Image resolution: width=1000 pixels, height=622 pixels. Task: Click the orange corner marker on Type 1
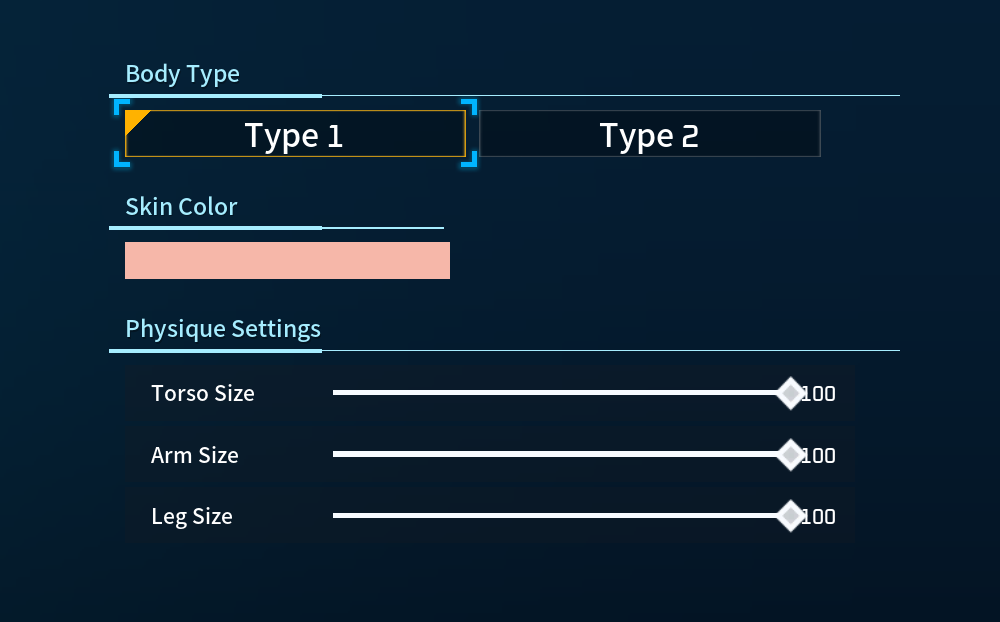point(134,119)
